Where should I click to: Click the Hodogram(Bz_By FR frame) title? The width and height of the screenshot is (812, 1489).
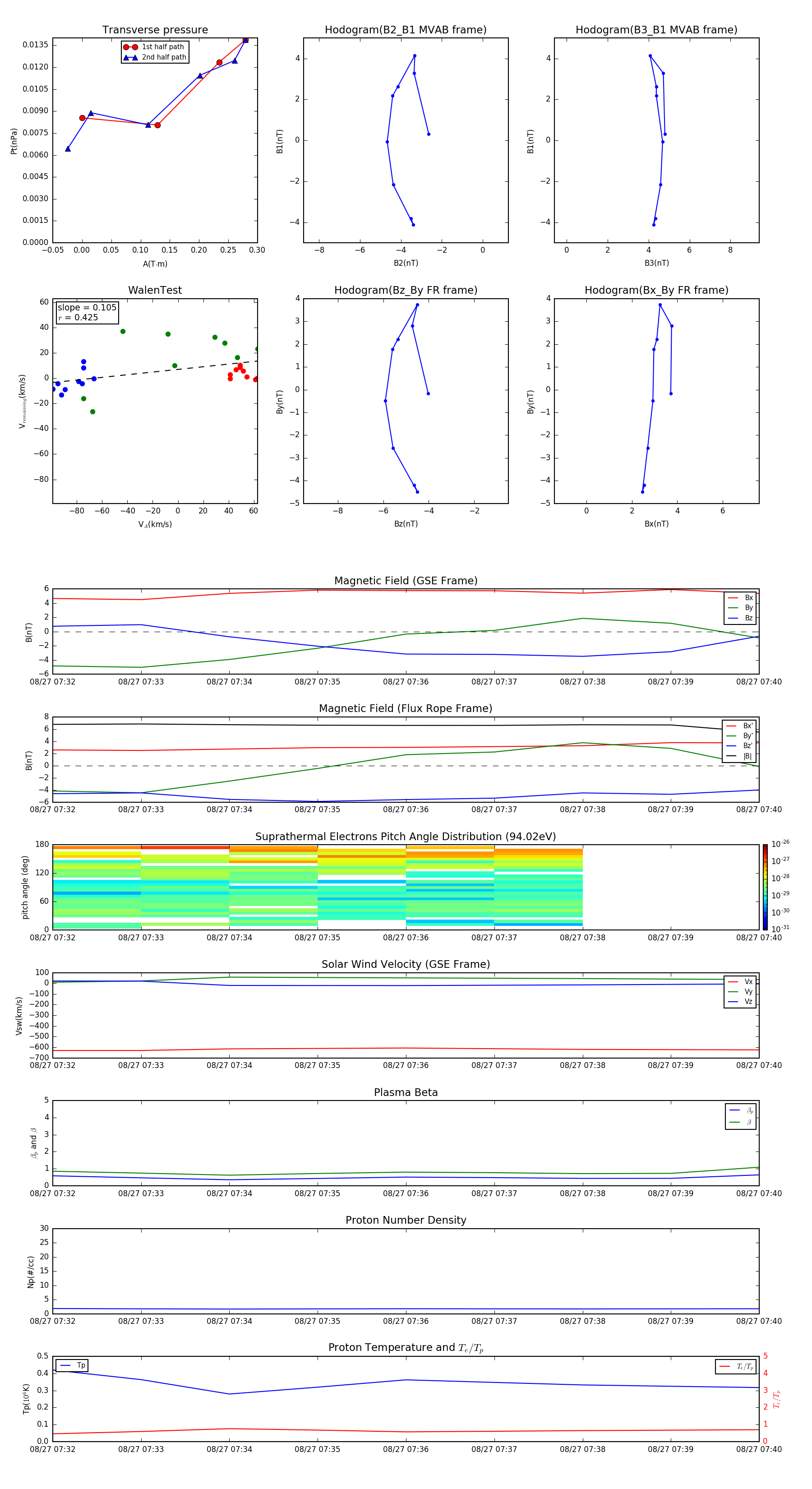coord(406,290)
